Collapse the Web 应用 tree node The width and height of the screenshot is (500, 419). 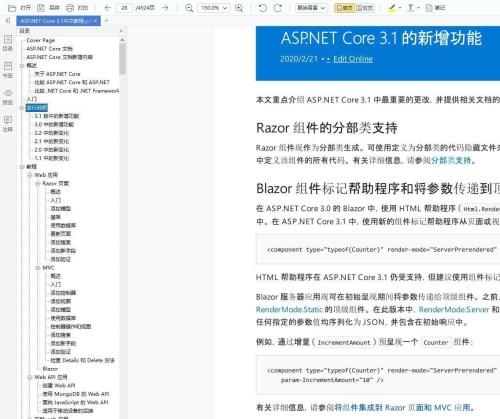(x=30, y=175)
